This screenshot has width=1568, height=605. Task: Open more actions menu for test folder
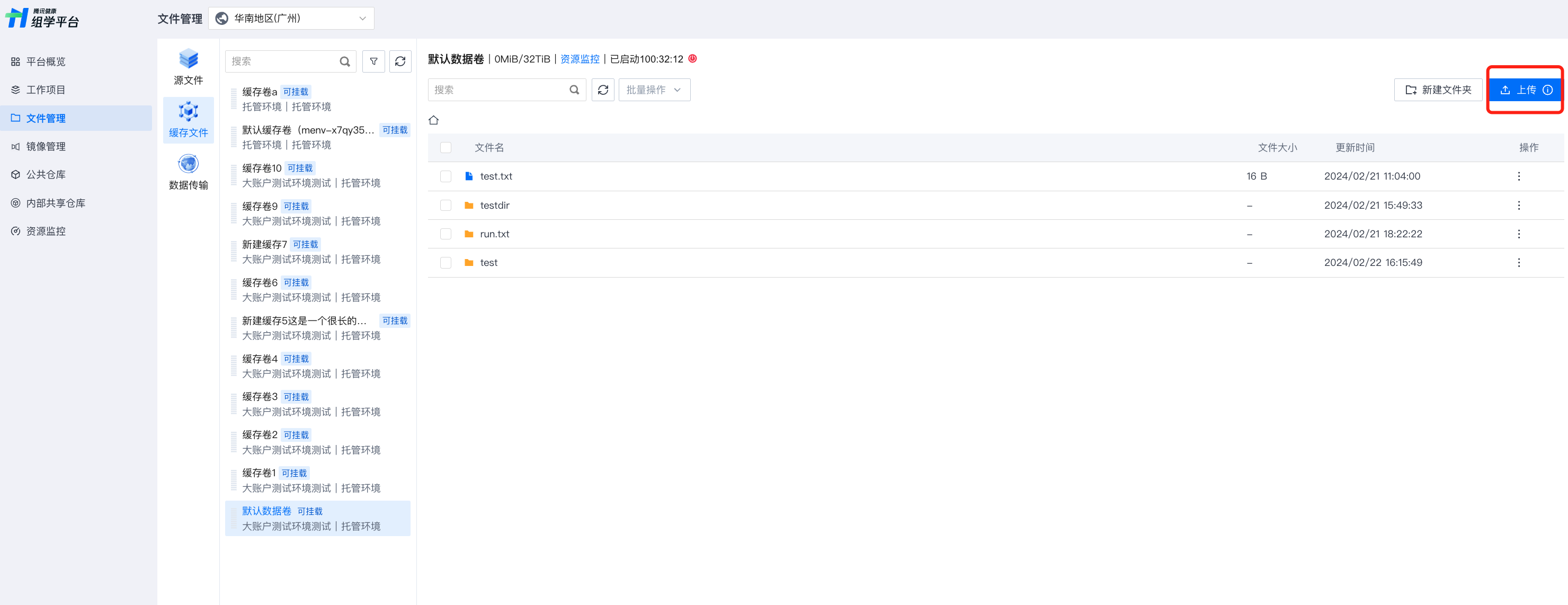tap(1518, 263)
